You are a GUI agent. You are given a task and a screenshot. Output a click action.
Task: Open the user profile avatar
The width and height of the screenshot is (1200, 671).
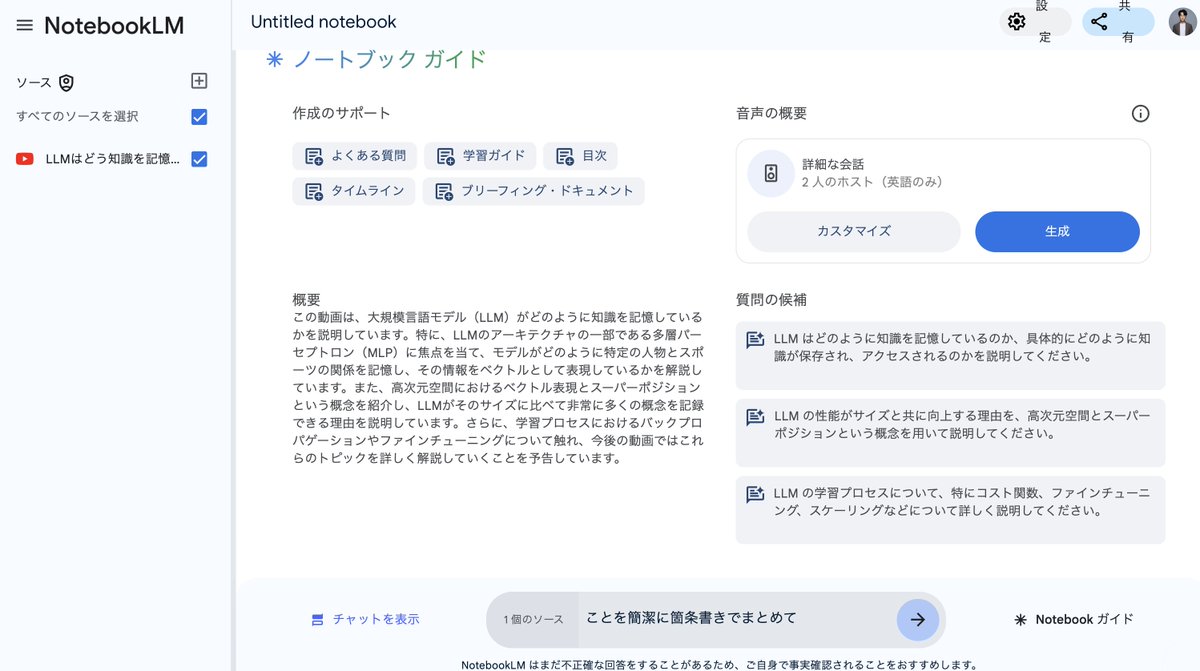1181,22
